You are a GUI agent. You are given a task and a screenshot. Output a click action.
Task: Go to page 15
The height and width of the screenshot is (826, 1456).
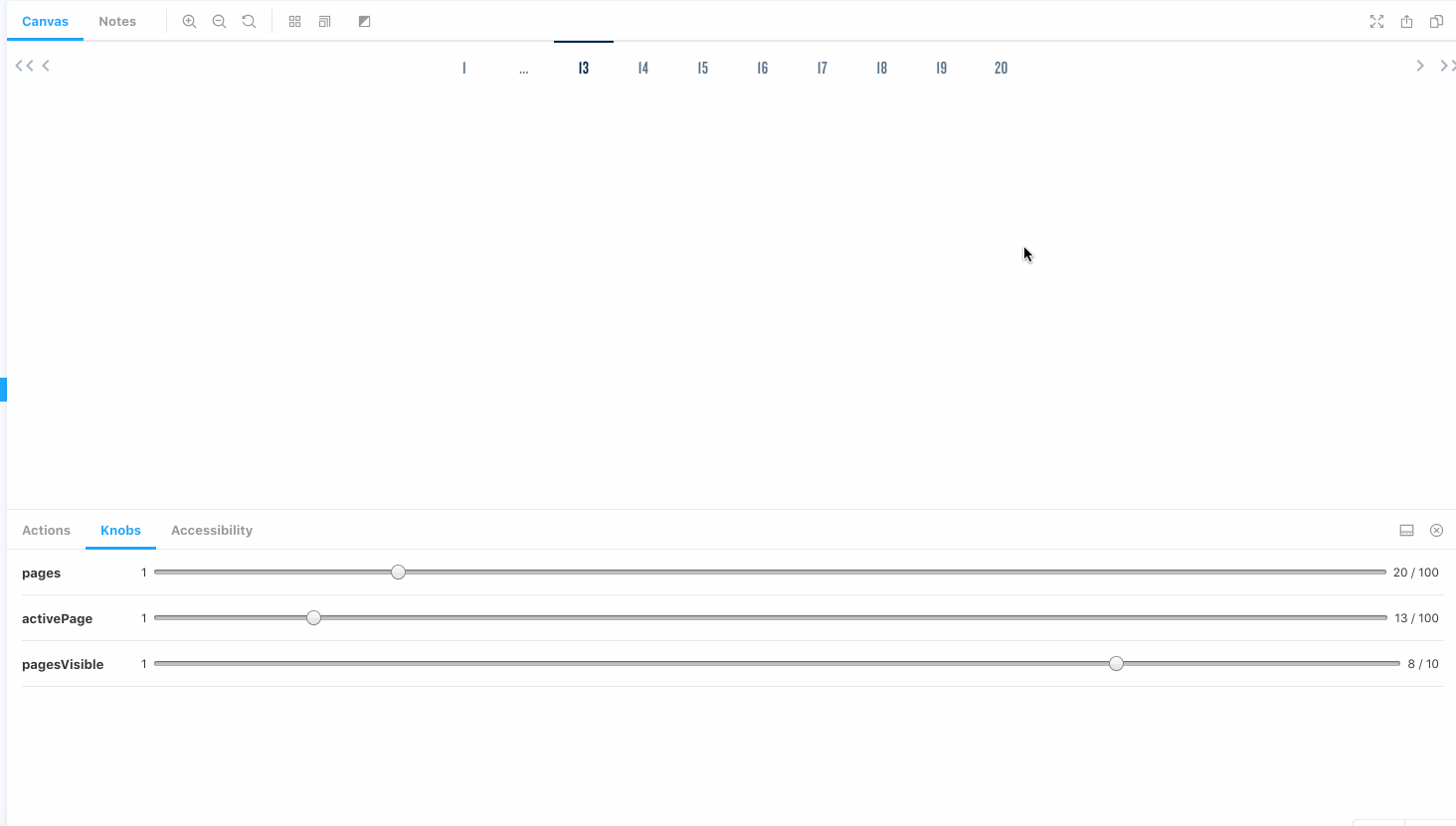(703, 68)
